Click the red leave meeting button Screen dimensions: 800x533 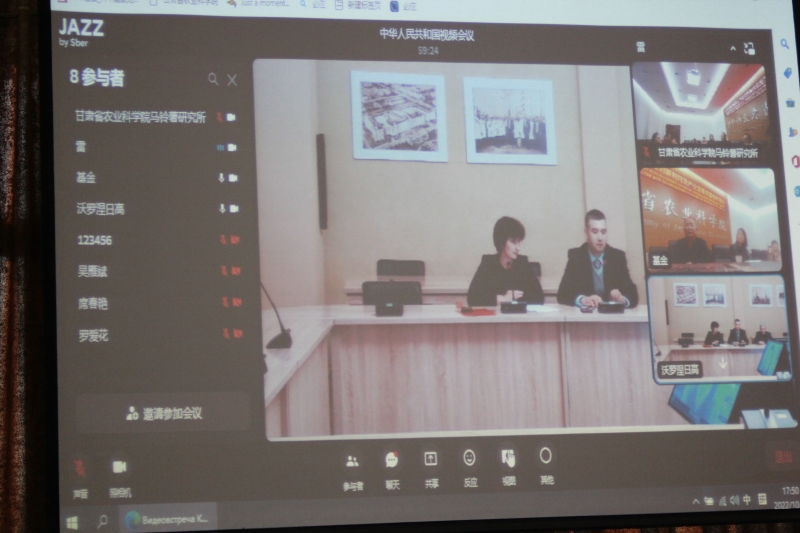click(782, 457)
